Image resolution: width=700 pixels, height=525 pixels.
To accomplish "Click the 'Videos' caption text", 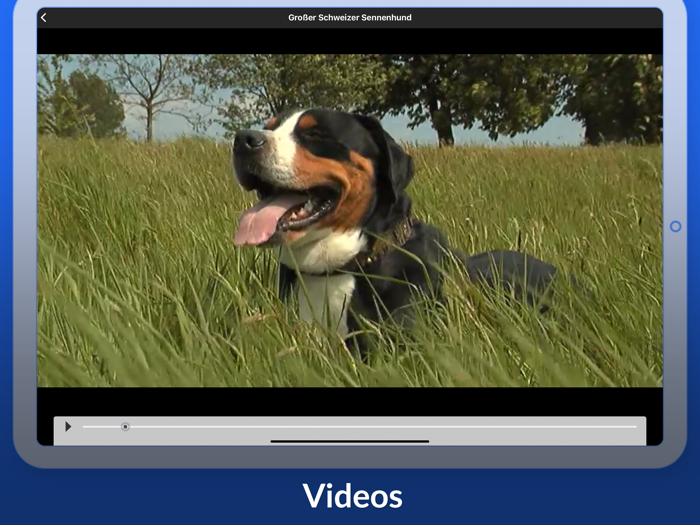I will point(352,496).
